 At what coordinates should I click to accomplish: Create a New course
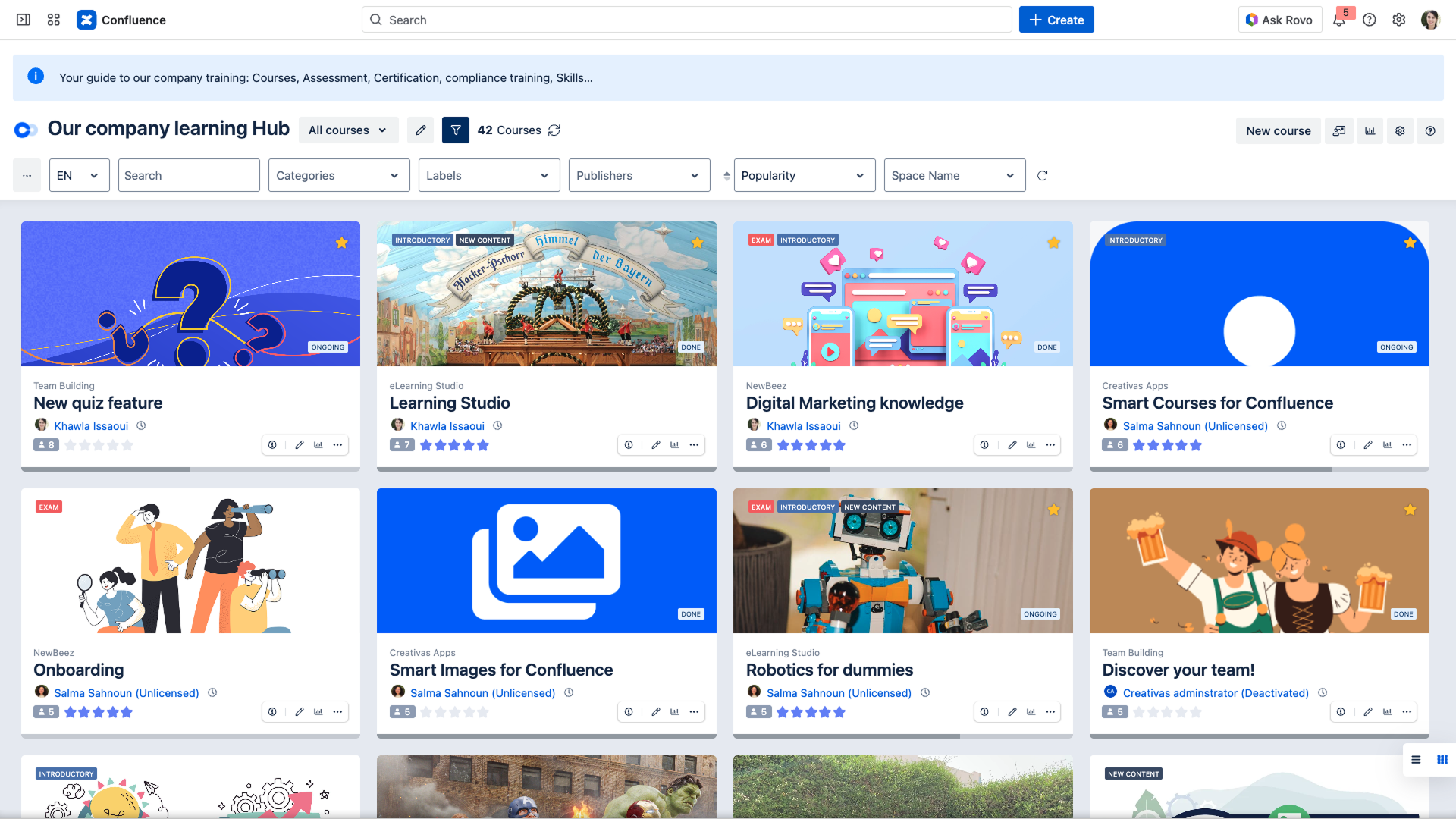click(1278, 130)
